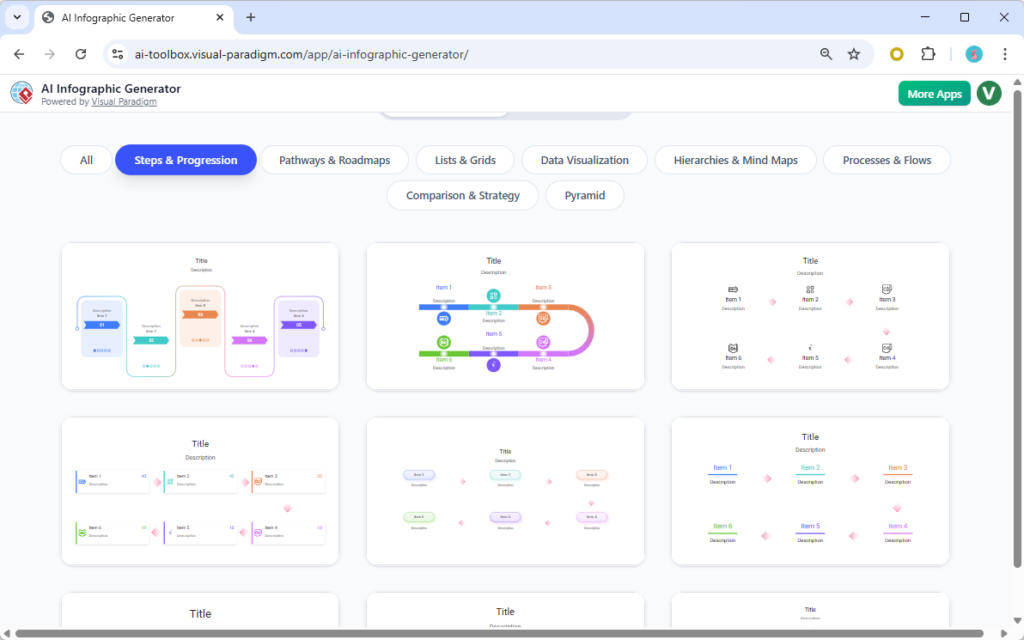
Task: Click the browser back arrow icon
Action: click(x=20, y=54)
